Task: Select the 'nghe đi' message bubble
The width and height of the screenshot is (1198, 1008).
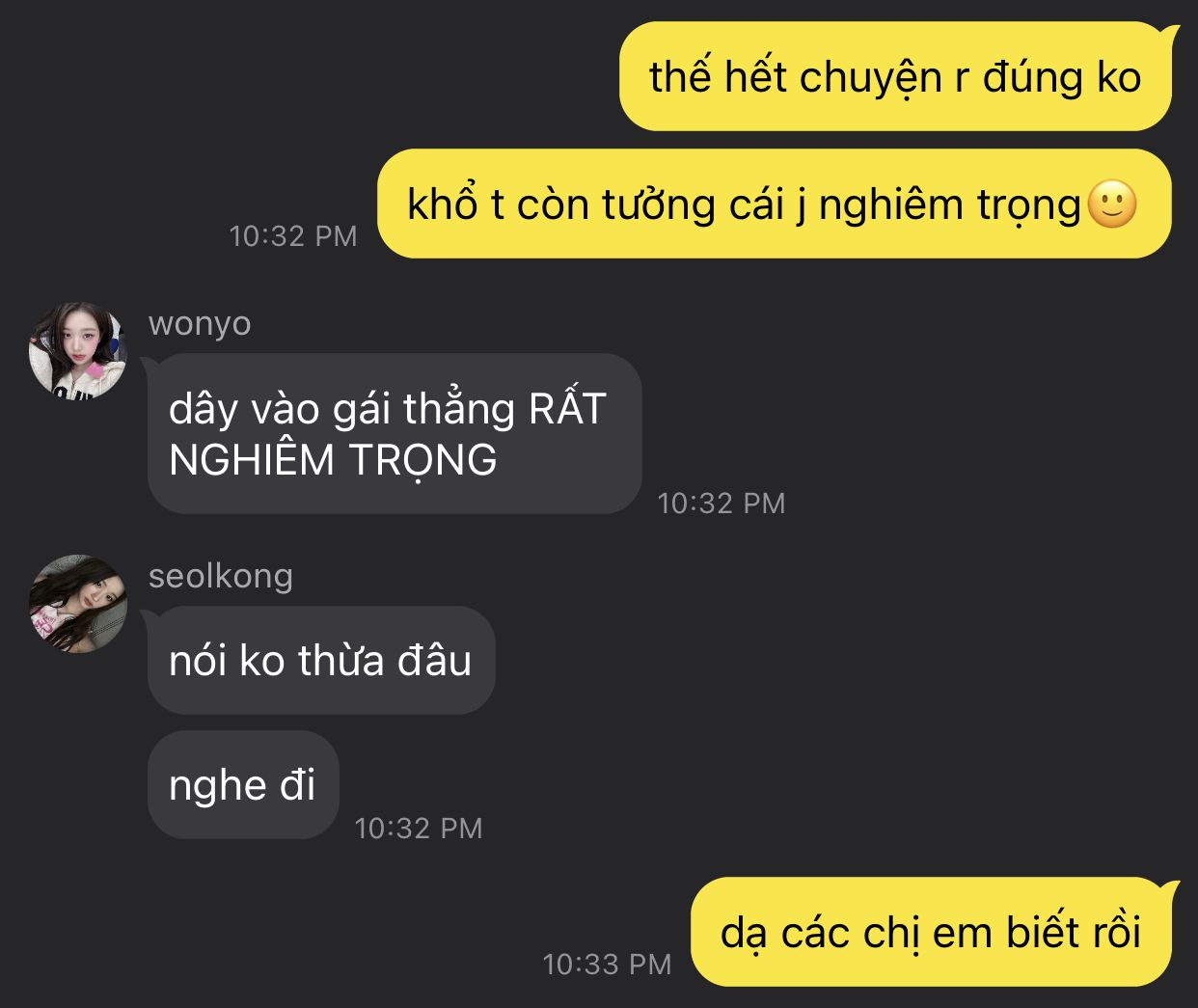Action: (243, 785)
